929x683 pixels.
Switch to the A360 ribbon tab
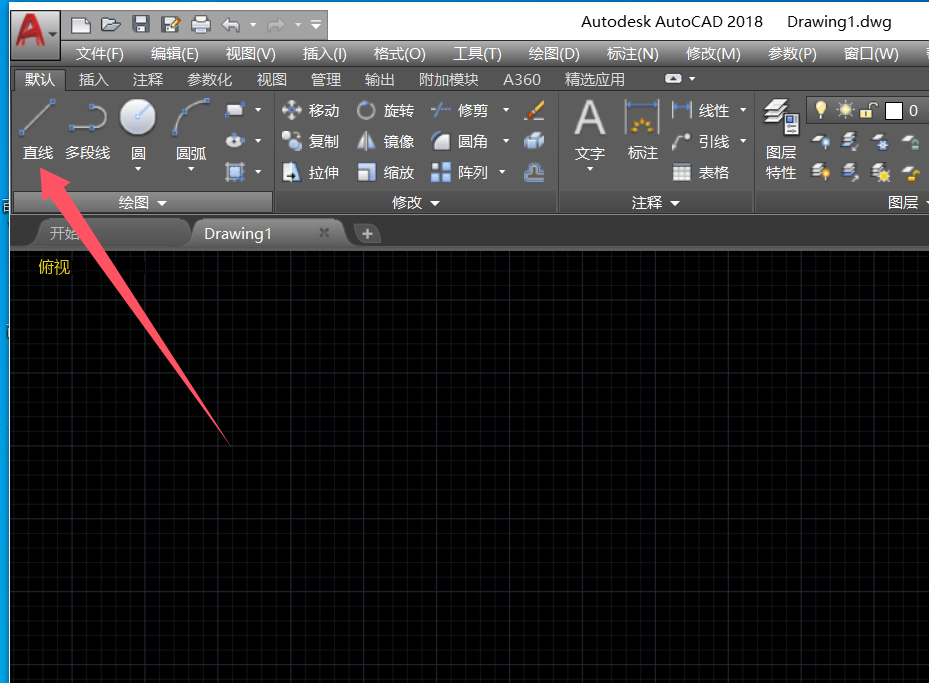521,79
